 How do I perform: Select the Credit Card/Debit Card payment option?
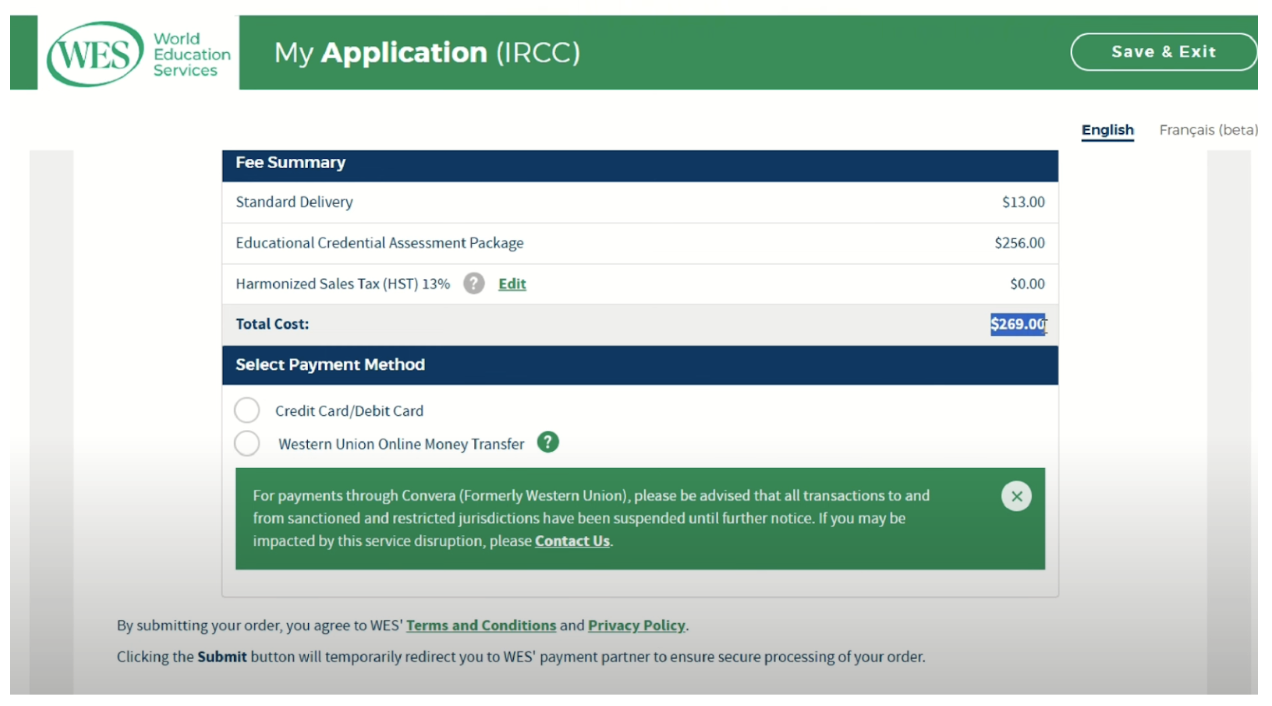[x=247, y=409]
